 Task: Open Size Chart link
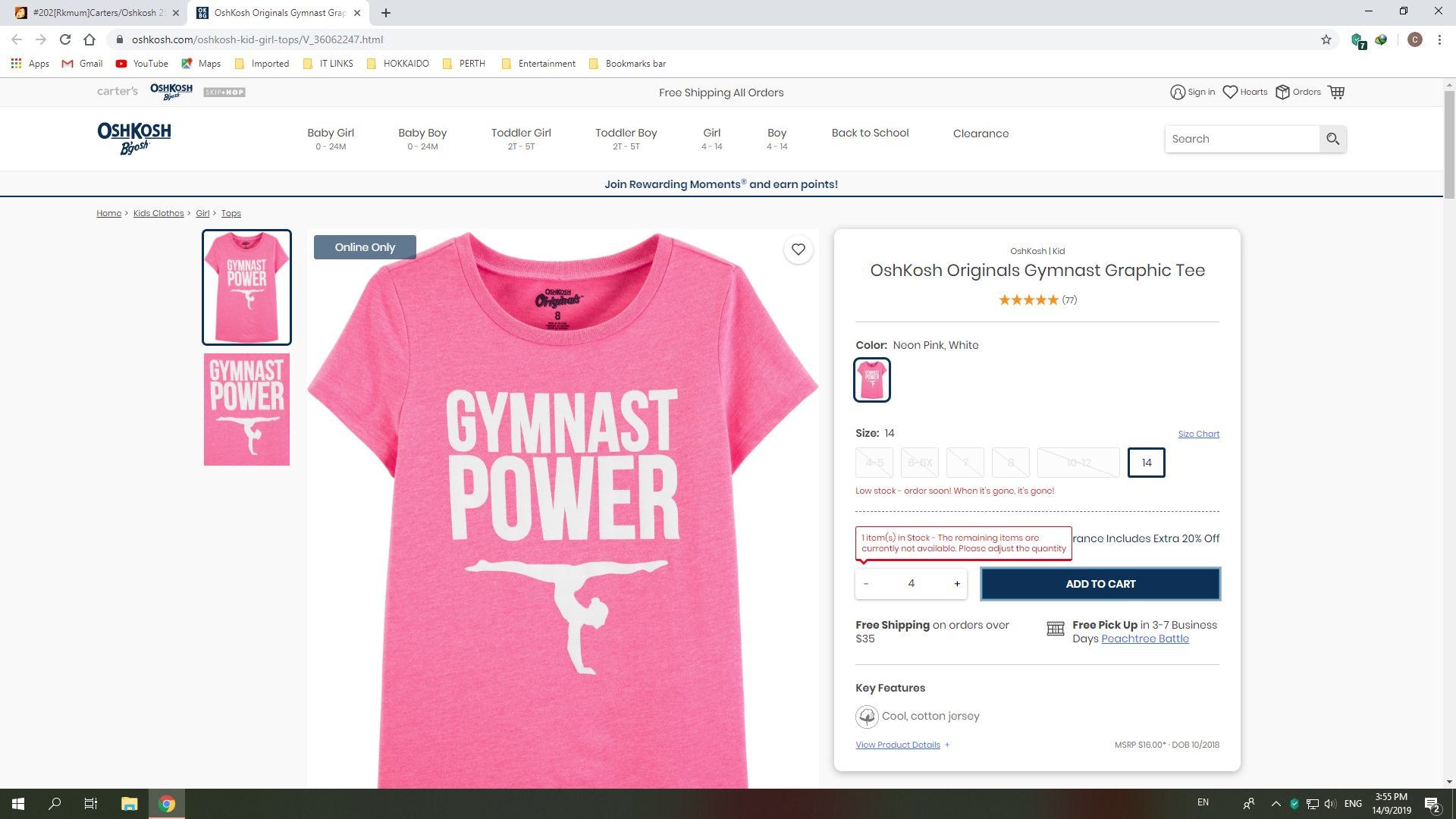(1198, 434)
